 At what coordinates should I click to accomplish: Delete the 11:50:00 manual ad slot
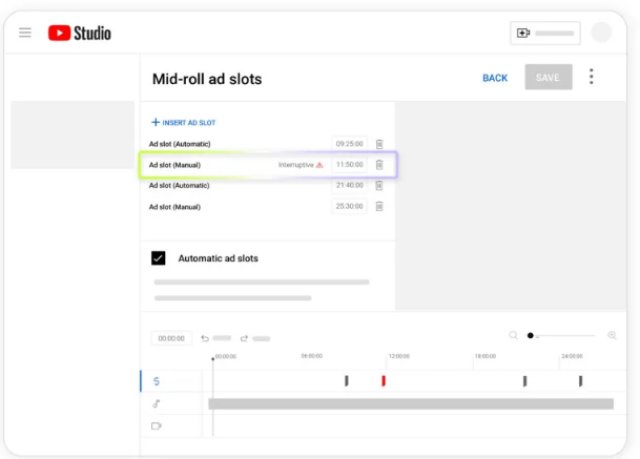point(379,165)
